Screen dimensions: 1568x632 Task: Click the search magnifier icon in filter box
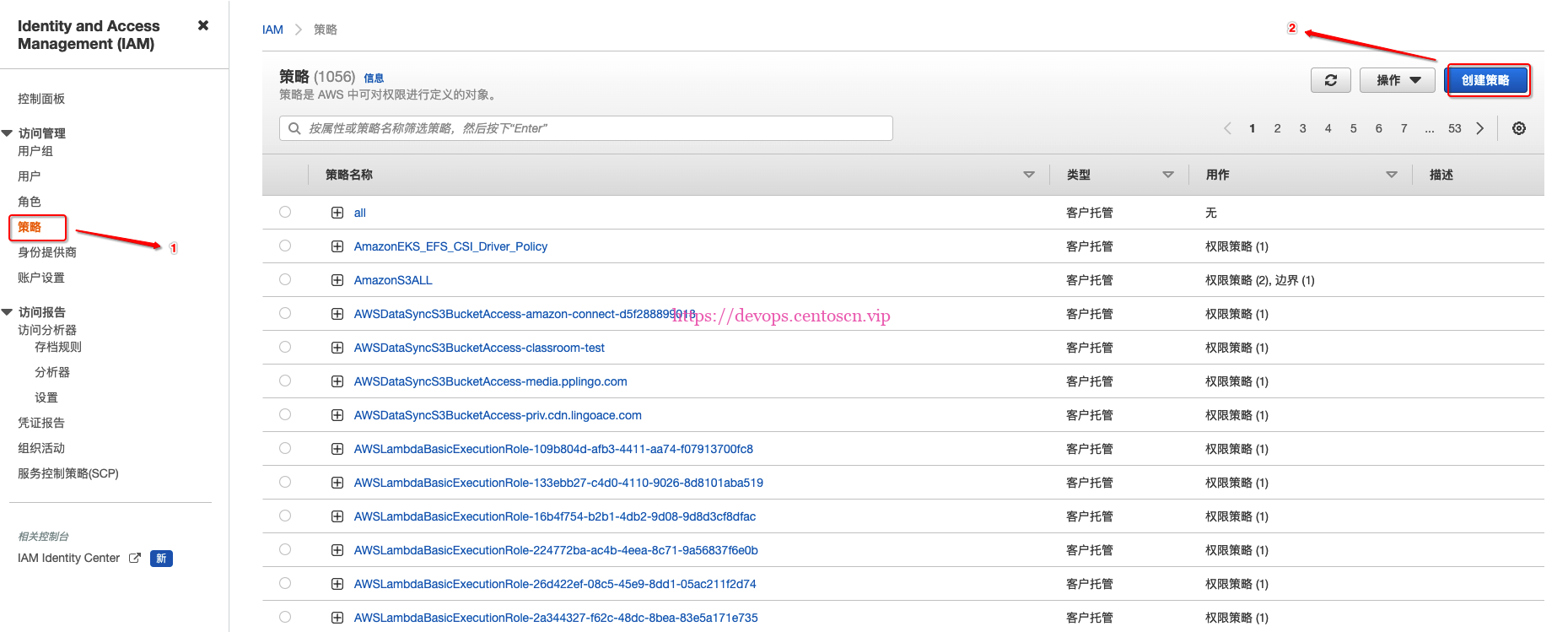[x=294, y=128]
